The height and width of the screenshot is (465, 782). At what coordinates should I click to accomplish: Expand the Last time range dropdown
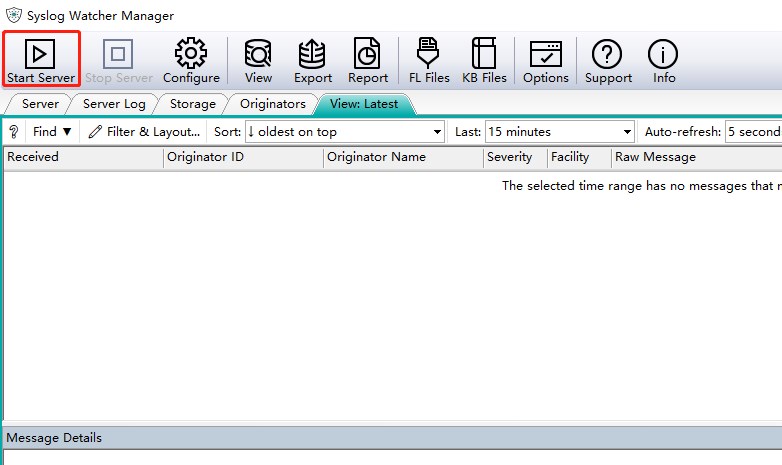pyautogui.click(x=560, y=132)
